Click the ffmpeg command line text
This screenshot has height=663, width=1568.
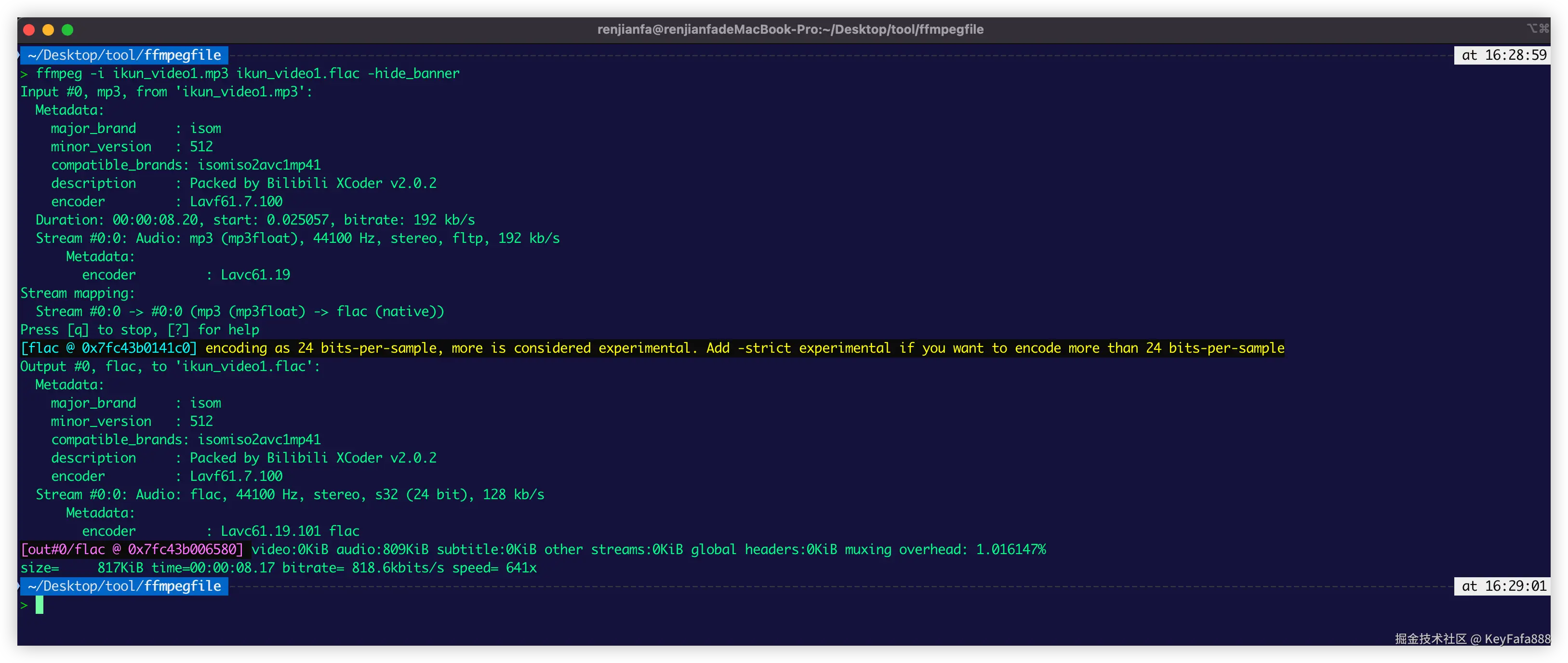tap(247, 73)
